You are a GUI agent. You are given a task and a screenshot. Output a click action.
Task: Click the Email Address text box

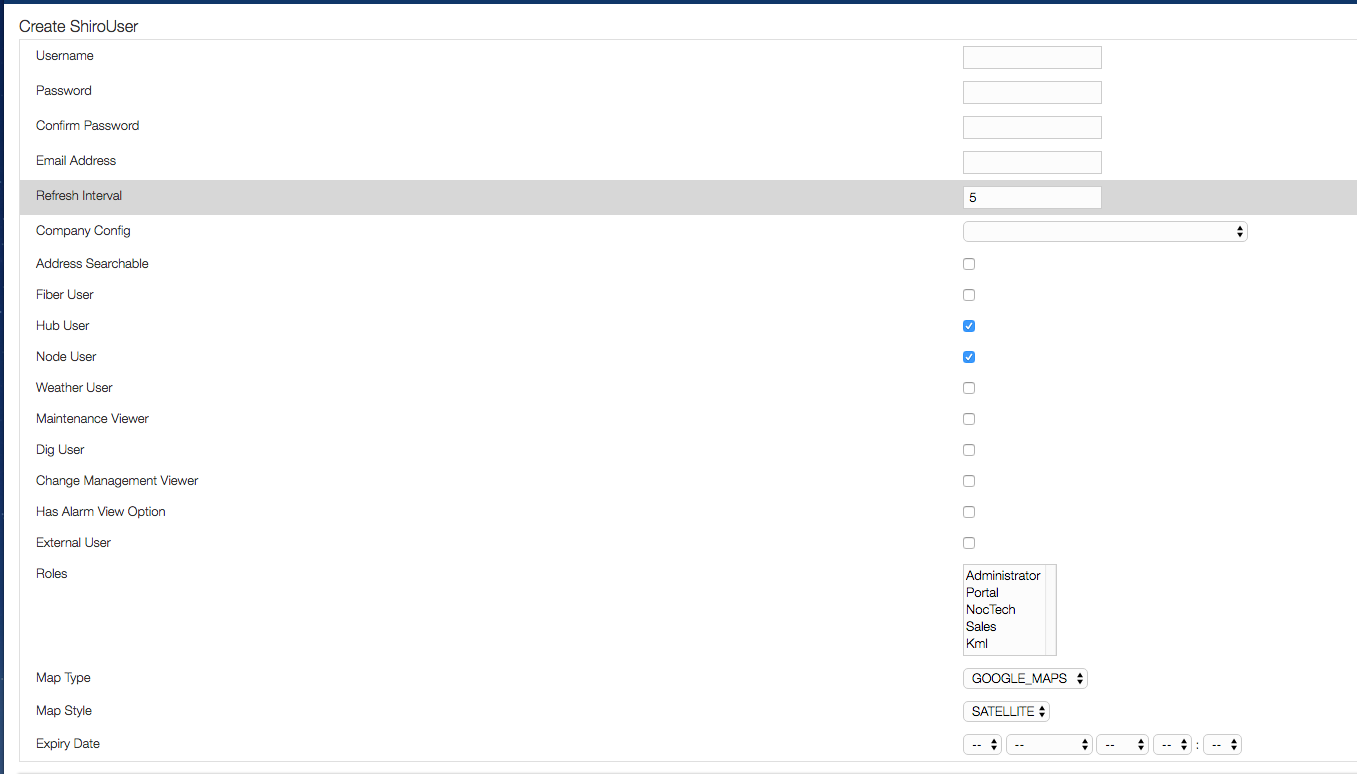pos(1031,163)
